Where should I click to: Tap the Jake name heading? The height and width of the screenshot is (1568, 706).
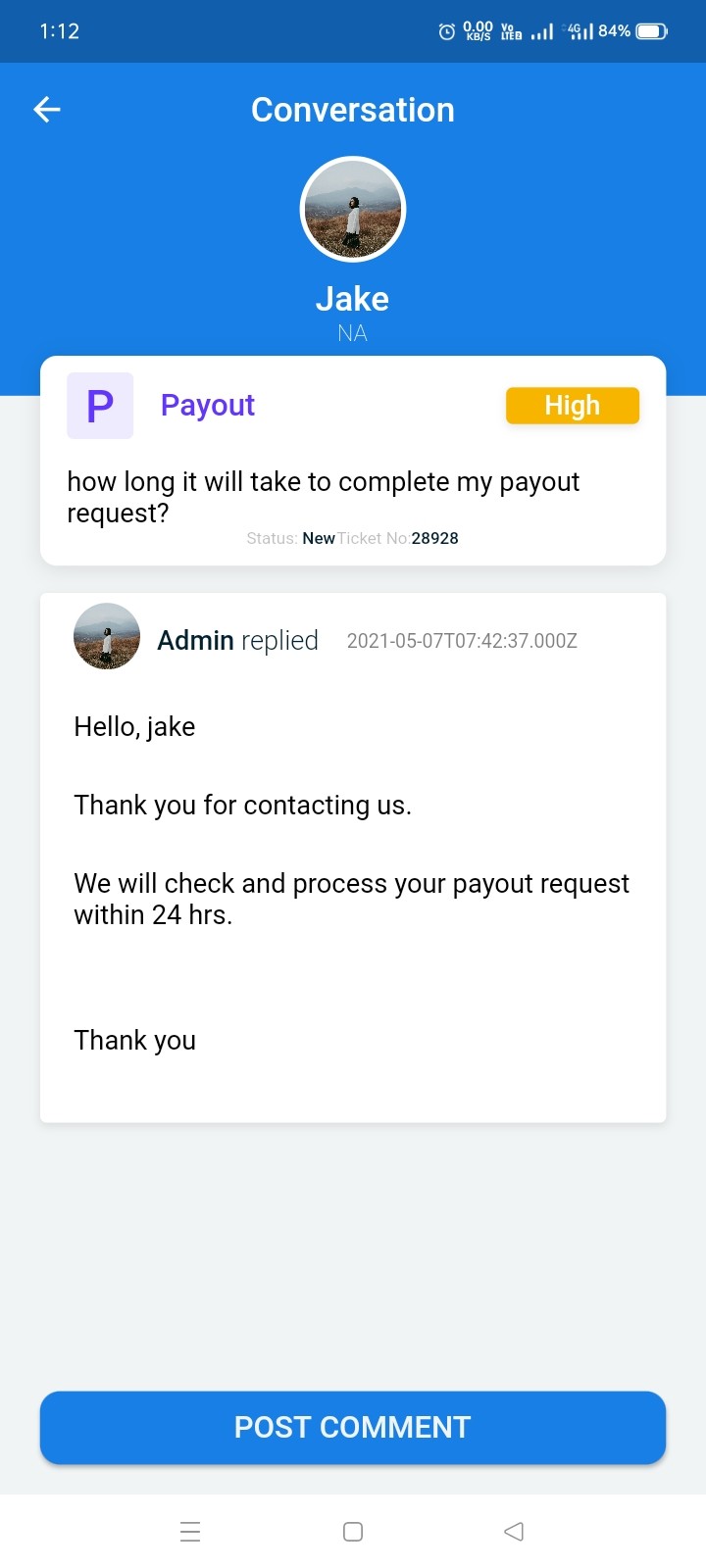click(x=353, y=299)
